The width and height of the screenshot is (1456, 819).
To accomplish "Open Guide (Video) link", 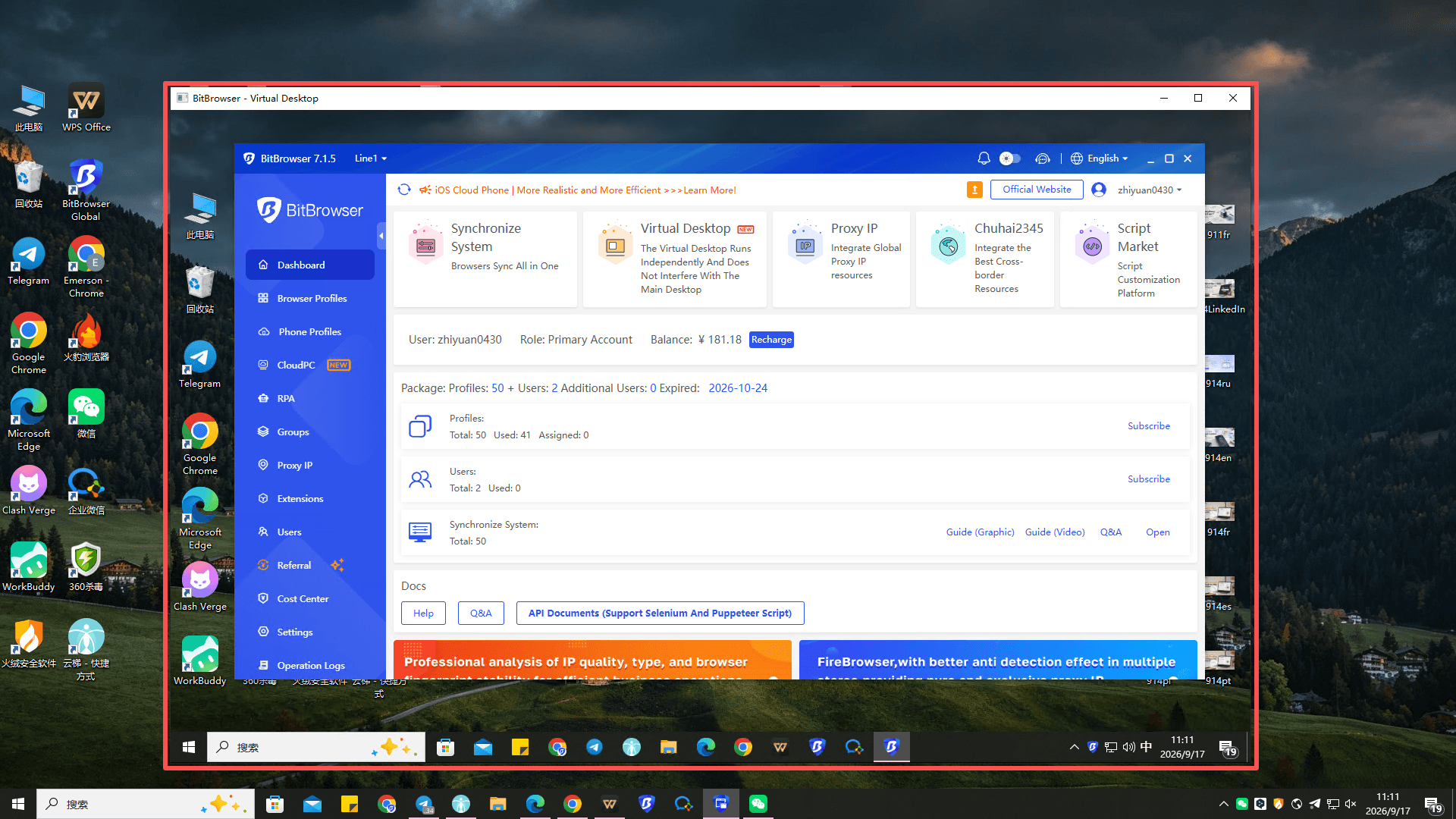I will coord(1055,532).
